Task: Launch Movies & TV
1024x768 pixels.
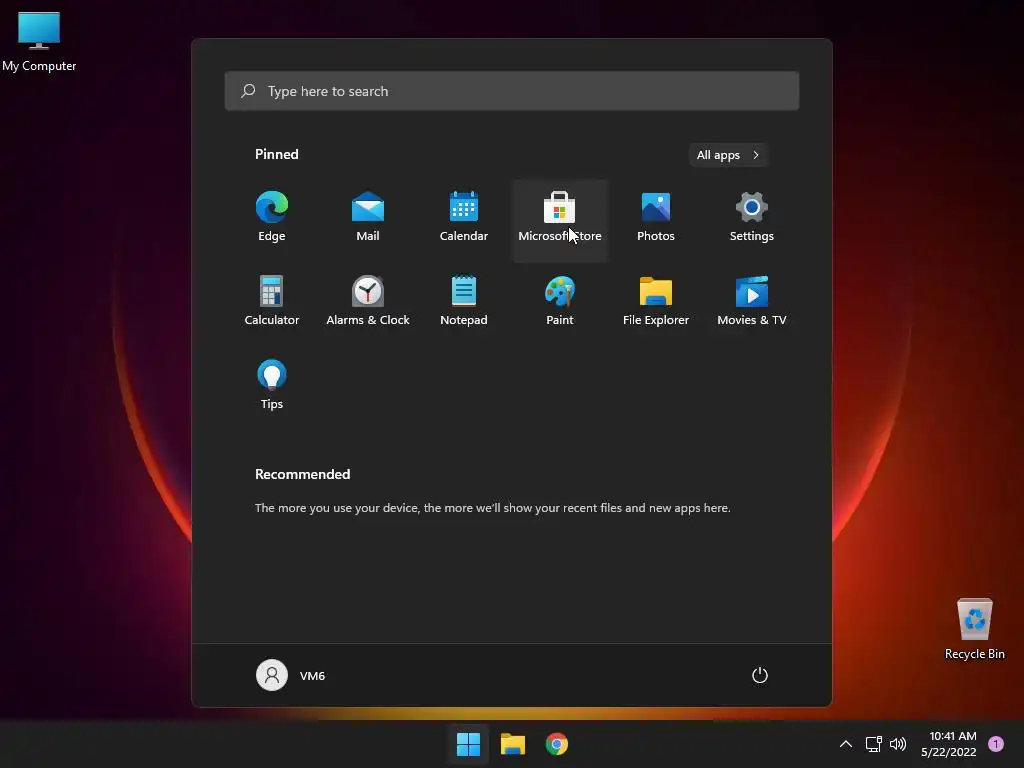Action: tap(752, 301)
